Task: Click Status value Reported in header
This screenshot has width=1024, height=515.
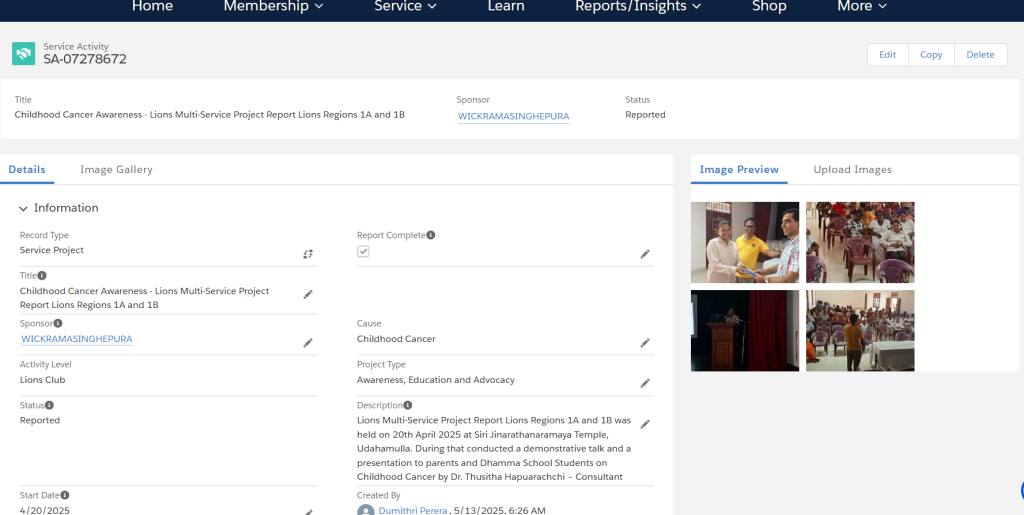Action: tap(645, 115)
